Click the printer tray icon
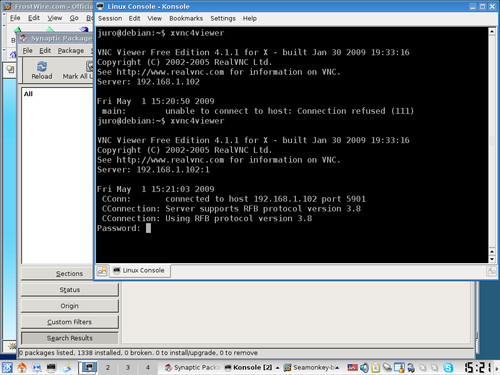500x375 pixels. click(411, 368)
